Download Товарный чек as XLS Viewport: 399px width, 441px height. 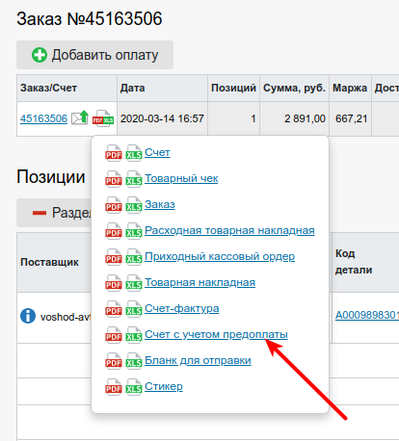(134, 179)
